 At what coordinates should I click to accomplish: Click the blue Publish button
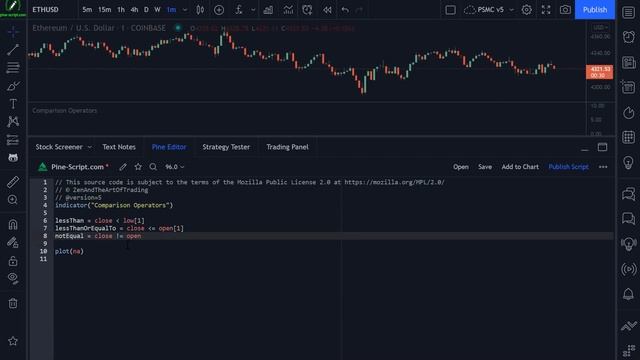tap(595, 9)
